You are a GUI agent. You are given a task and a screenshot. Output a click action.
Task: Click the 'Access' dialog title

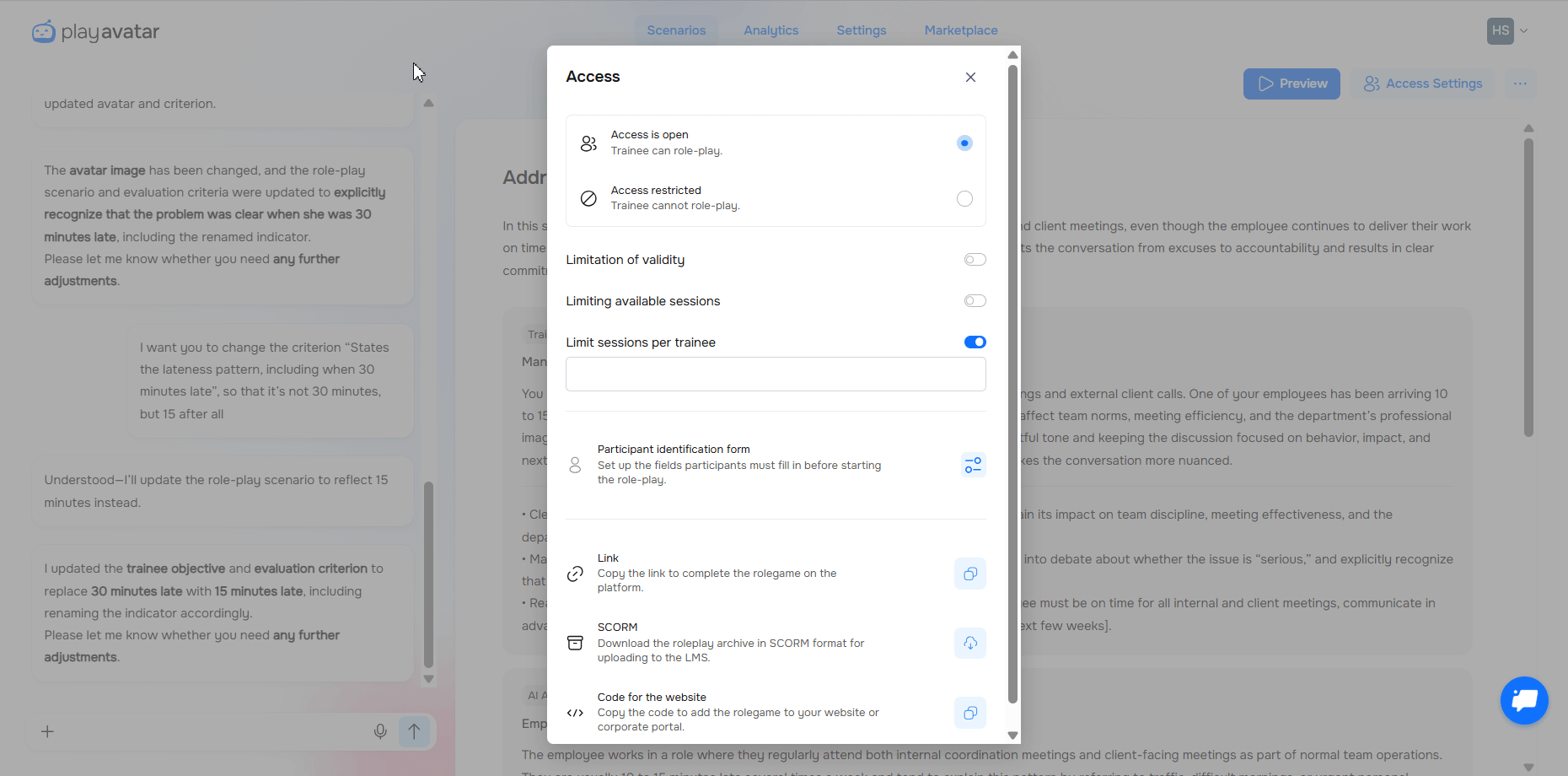tap(593, 77)
